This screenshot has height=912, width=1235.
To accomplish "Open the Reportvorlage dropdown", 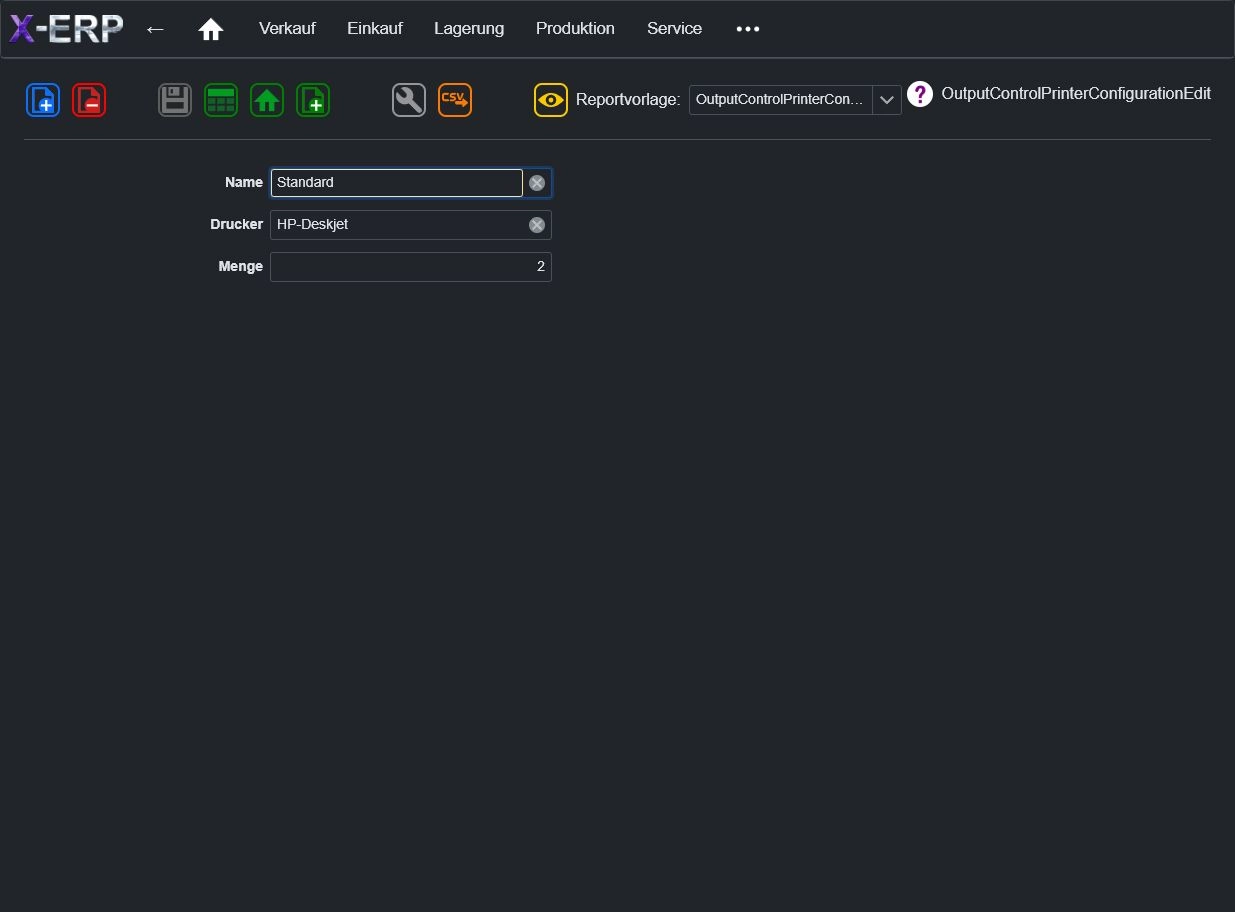I will pyautogui.click(x=795, y=100).
